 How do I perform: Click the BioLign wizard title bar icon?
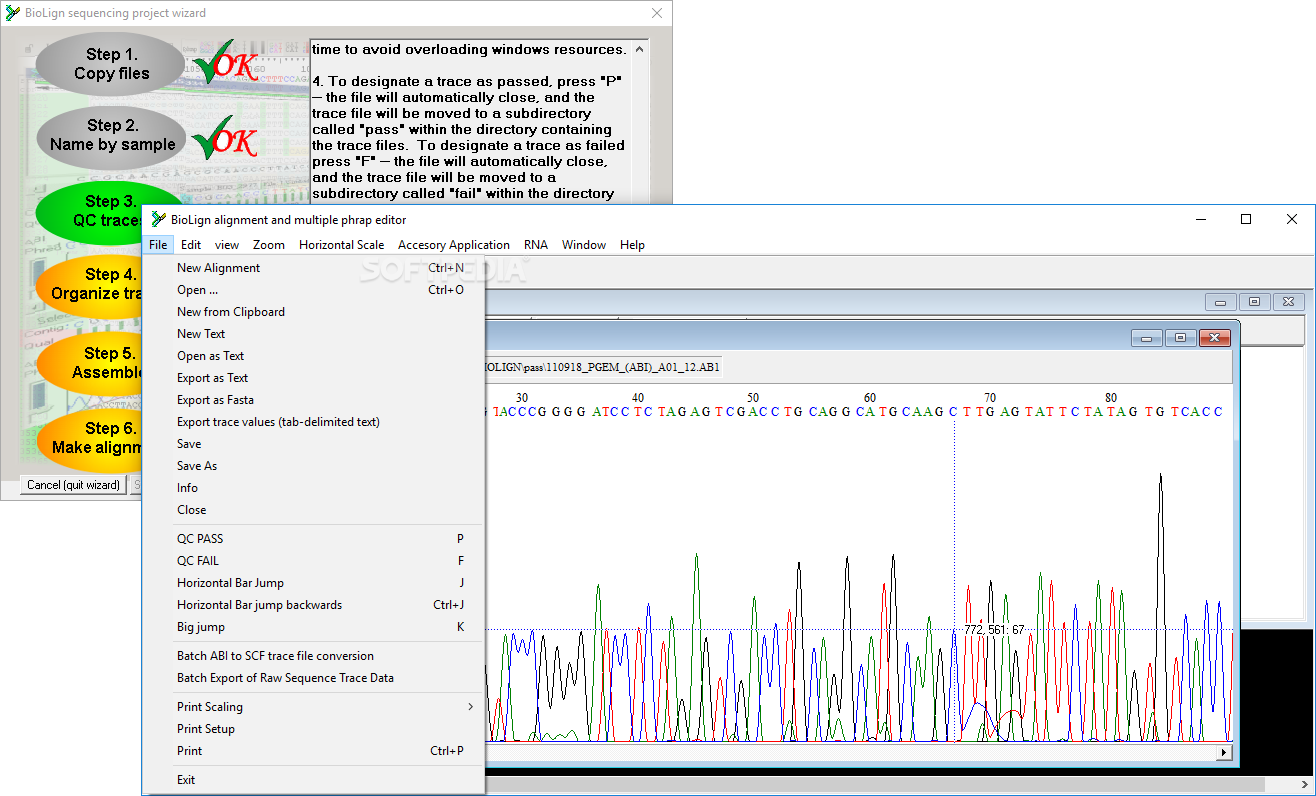pos(13,13)
